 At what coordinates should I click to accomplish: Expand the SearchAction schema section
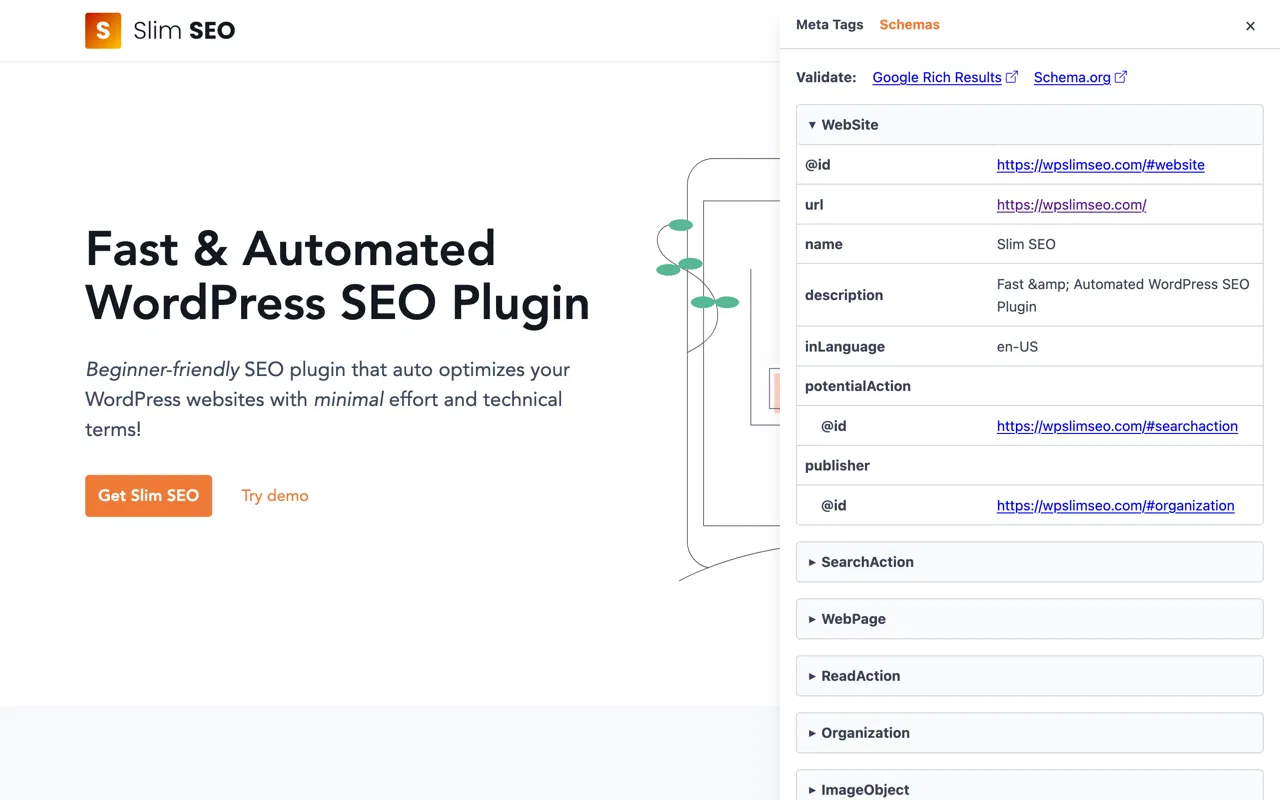click(x=867, y=562)
